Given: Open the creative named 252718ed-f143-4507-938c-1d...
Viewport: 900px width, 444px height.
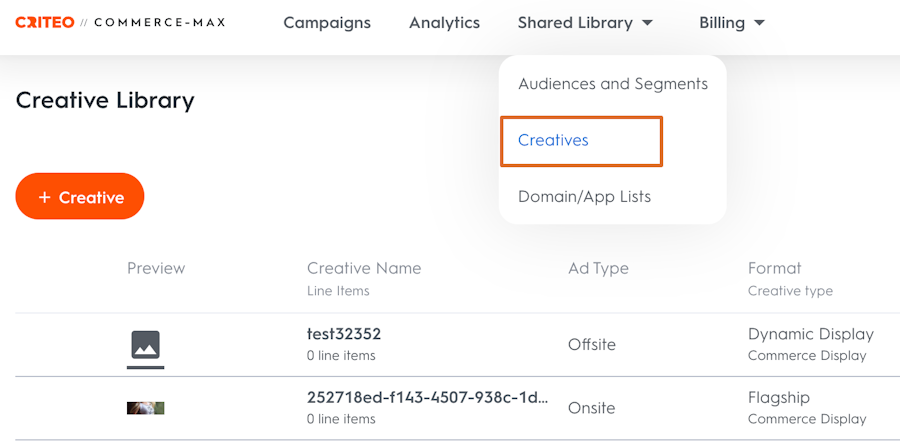Looking at the screenshot, I should [x=428, y=397].
